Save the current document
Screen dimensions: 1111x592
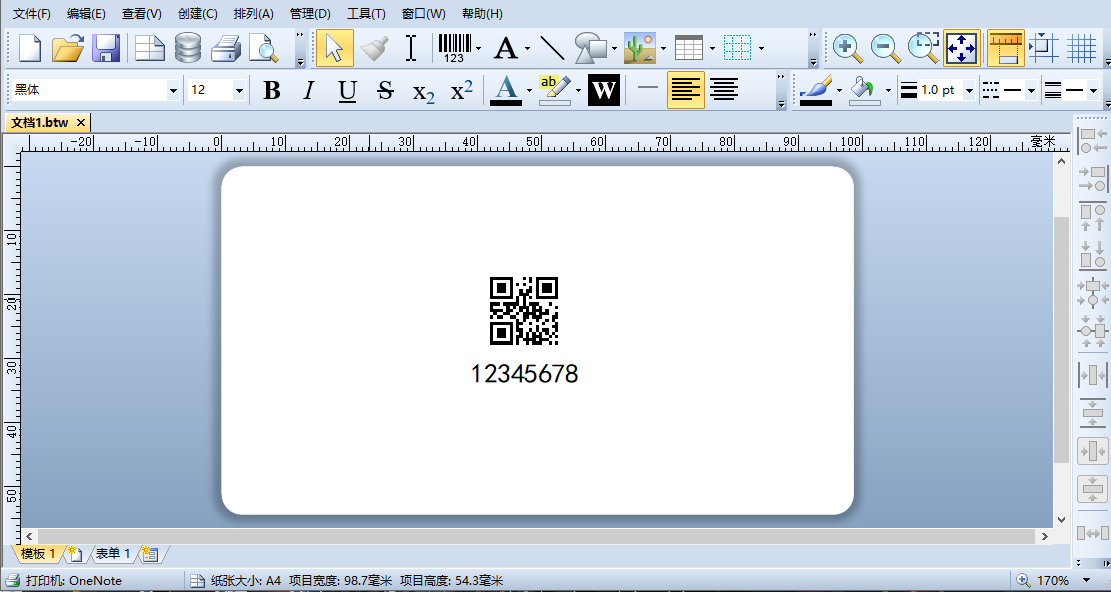(x=106, y=48)
